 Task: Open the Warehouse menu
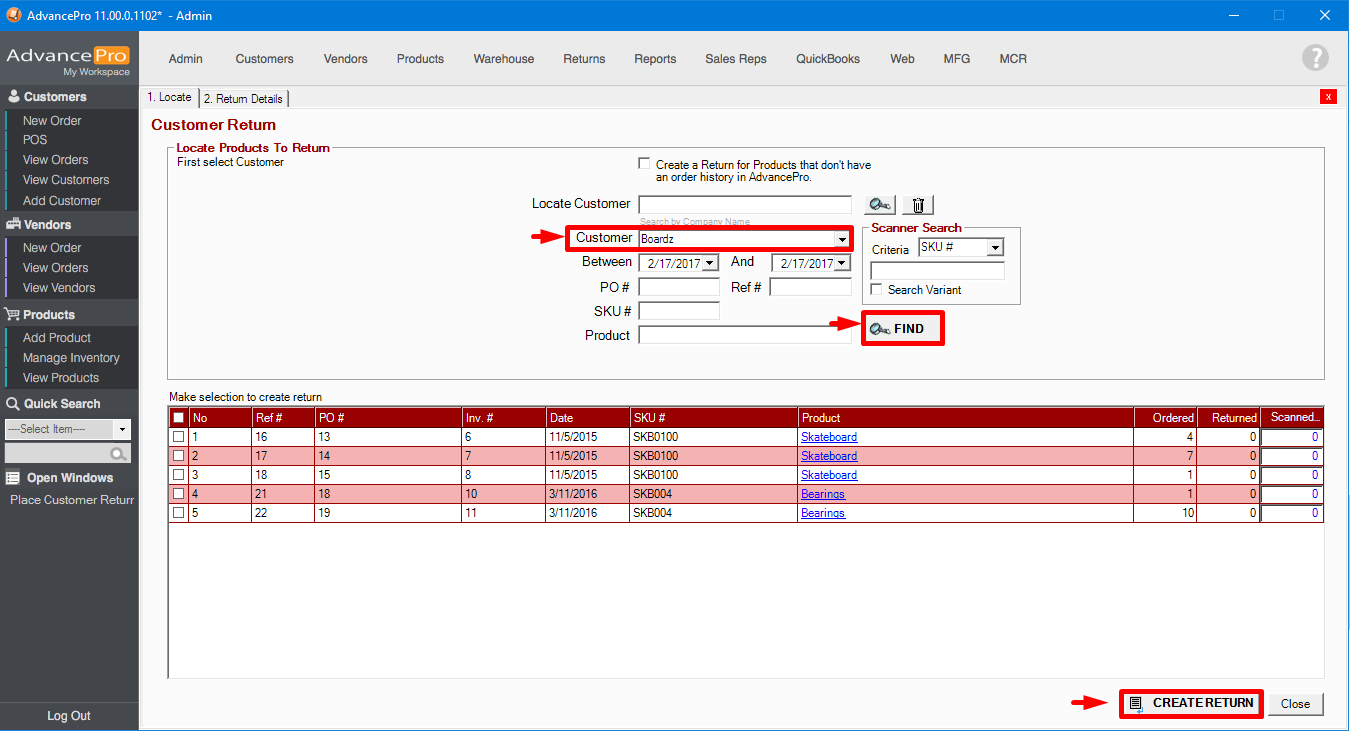(x=503, y=59)
